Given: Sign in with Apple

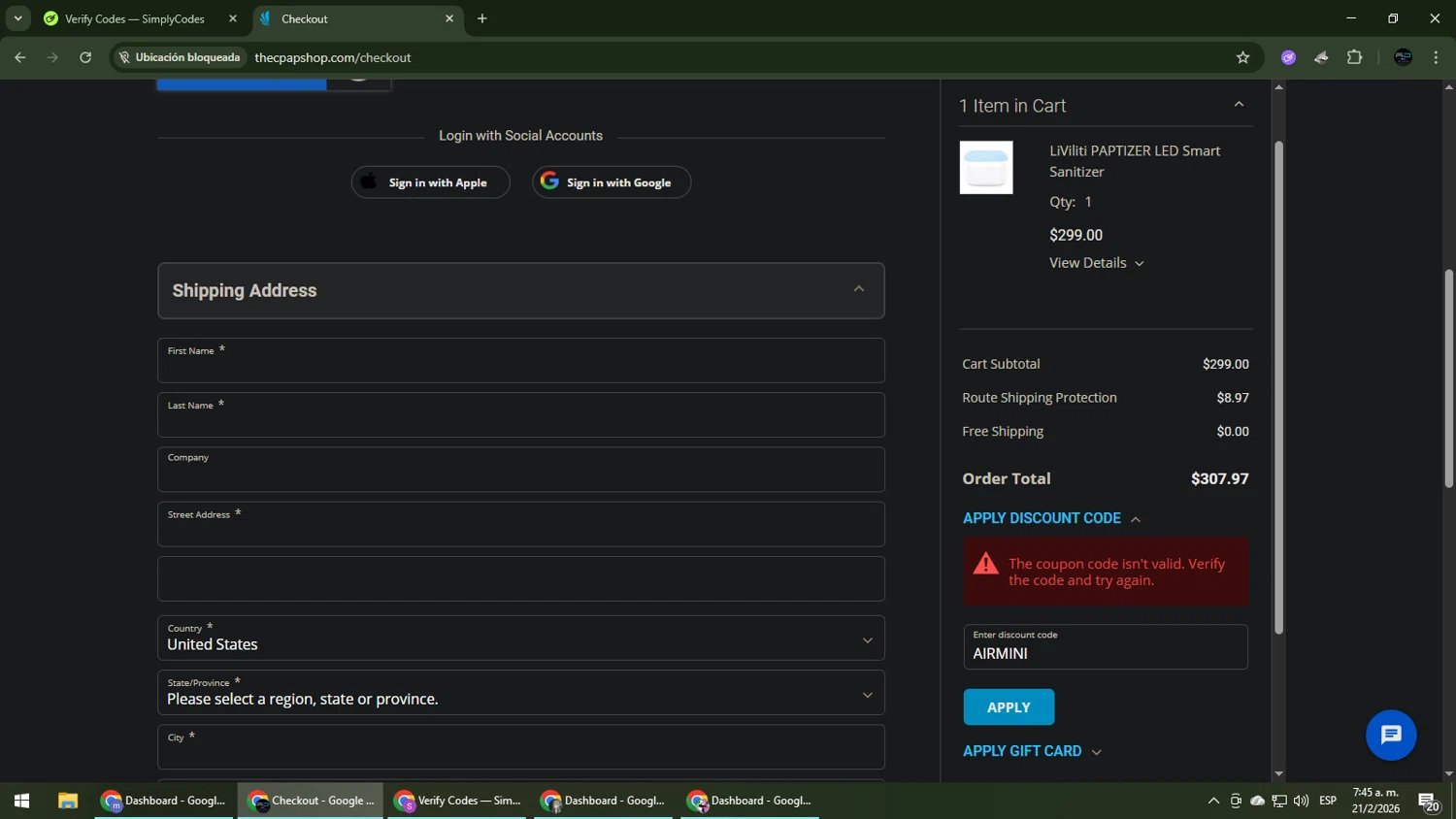Looking at the screenshot, I should [430, 182].
